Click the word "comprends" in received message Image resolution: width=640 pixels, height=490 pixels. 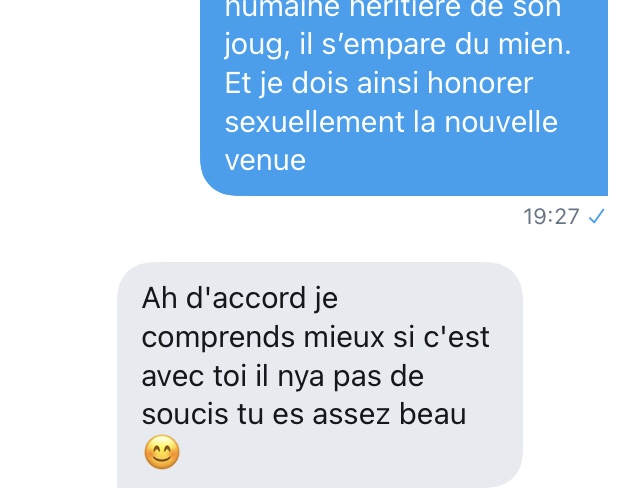218,340
